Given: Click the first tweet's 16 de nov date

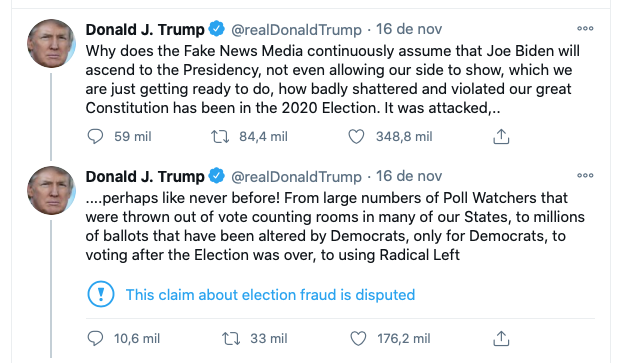Looking at the screenshot, I should click(x=409, y=29).
